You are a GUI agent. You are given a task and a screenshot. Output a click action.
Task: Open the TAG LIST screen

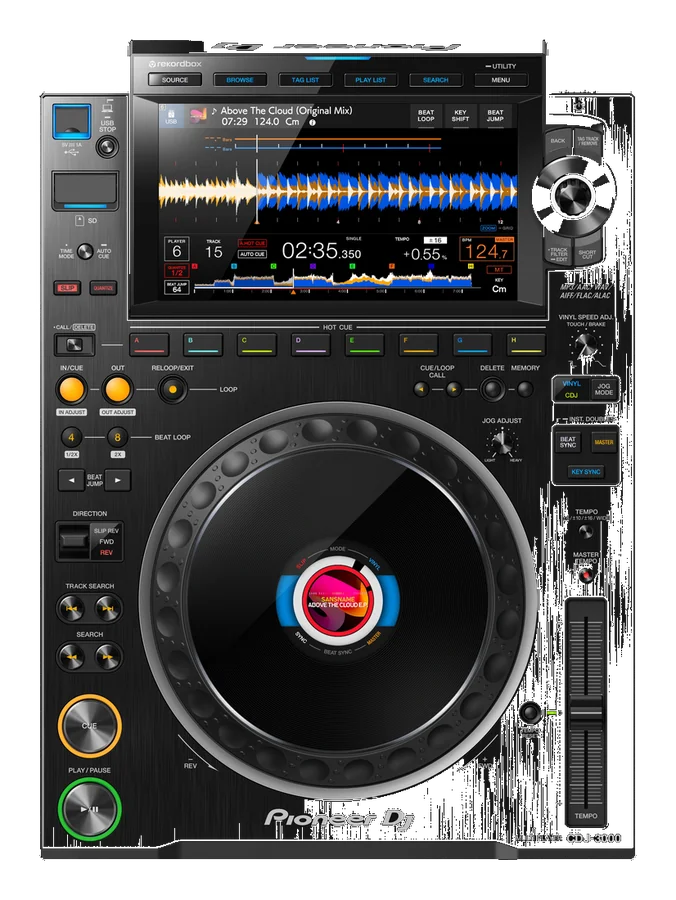(305, 80)
